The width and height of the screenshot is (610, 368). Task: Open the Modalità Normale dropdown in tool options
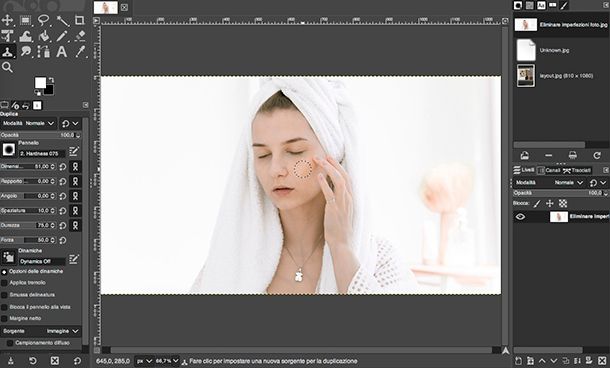point(28,124)
